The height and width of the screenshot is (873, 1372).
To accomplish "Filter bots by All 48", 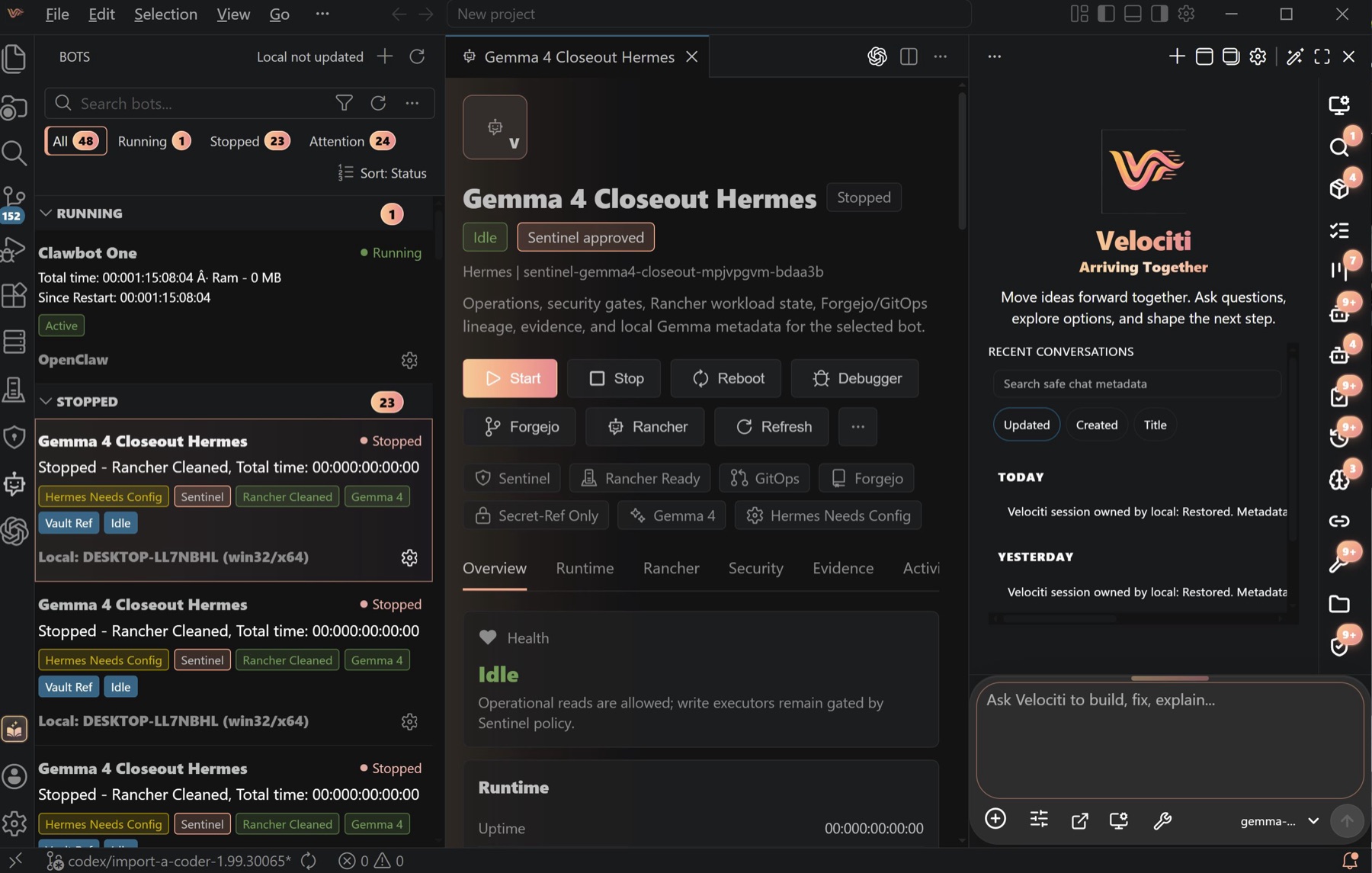I will tap(75, 141).
